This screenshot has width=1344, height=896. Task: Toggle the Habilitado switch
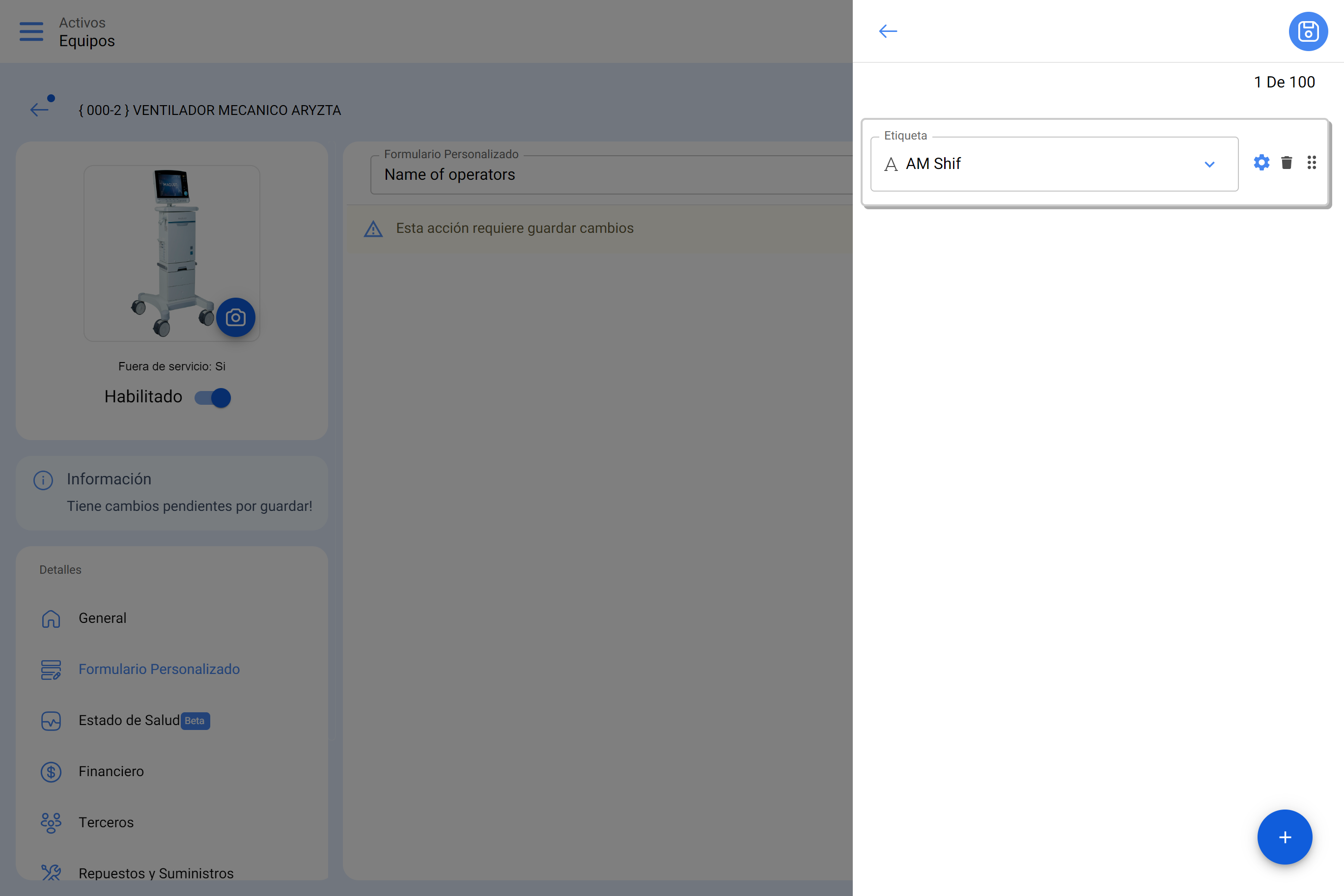(213, 397)
